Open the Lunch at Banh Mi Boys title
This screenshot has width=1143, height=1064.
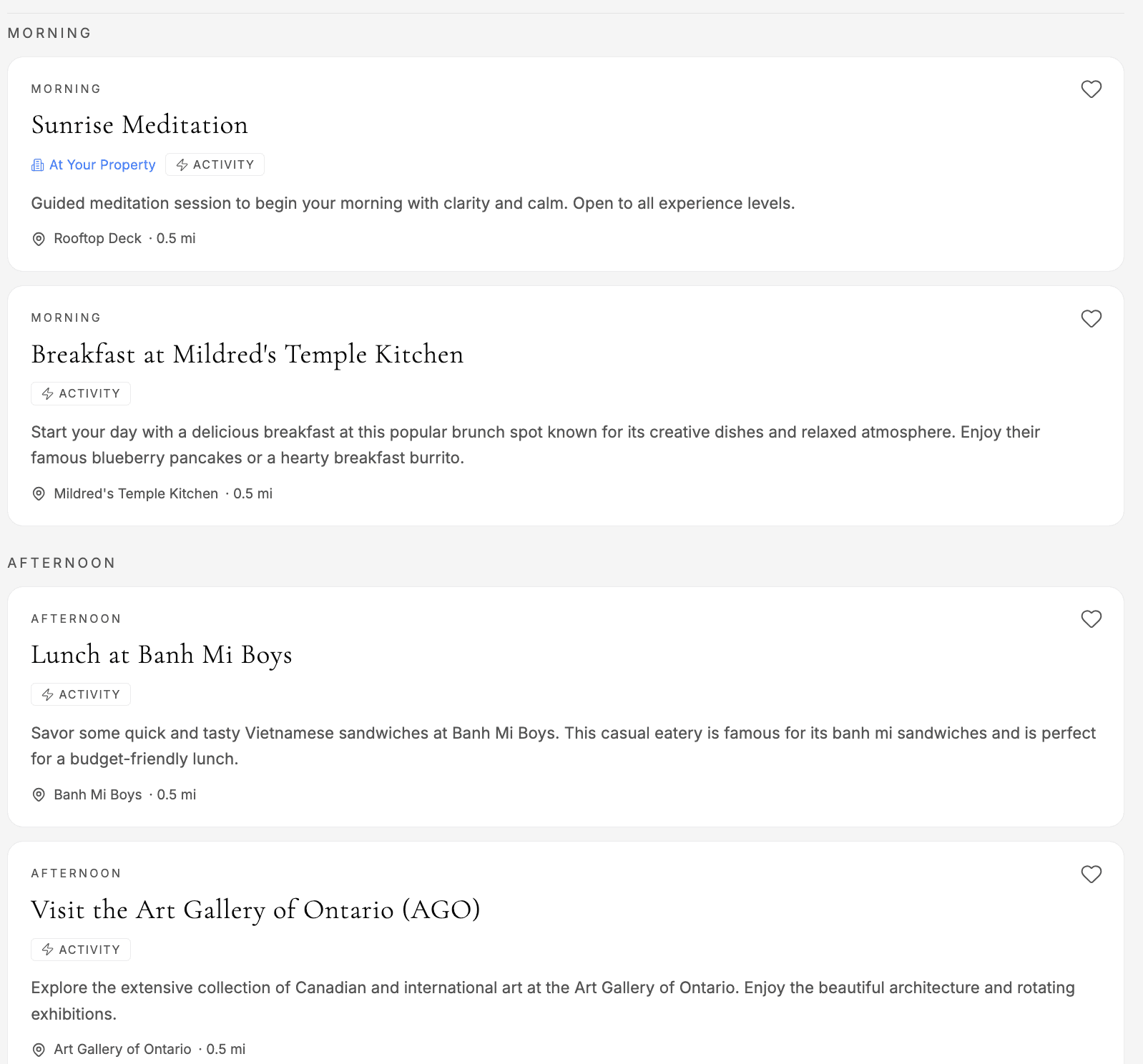[x=162, y=655]
